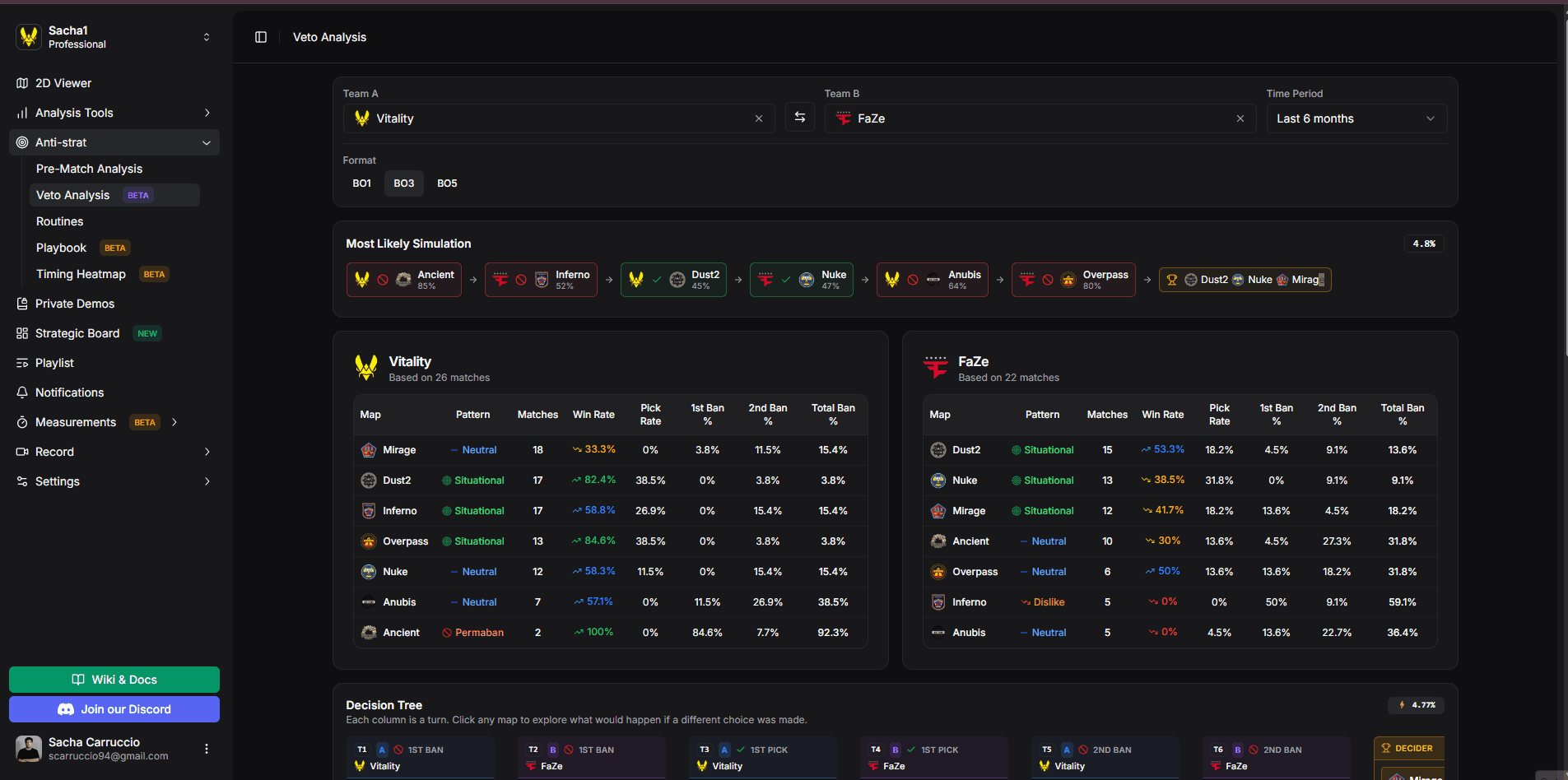Open the Timing Heatmap page
Image resolution: width=1568 pixels, height=780 pixels.
[81, 274]
